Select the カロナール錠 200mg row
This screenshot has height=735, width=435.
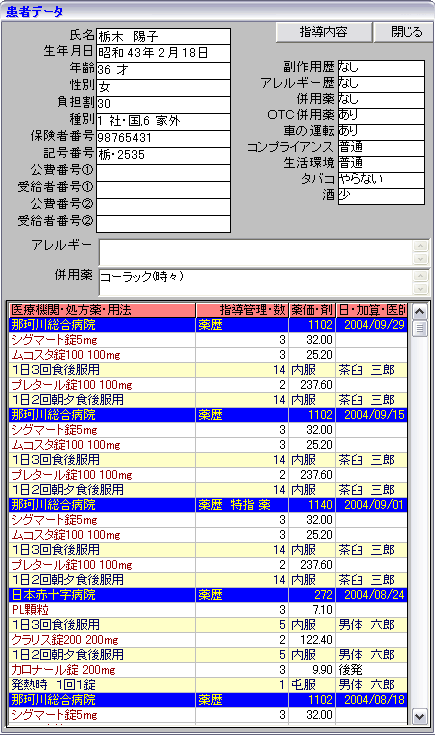pyautogui.click(x=208, y=669)
